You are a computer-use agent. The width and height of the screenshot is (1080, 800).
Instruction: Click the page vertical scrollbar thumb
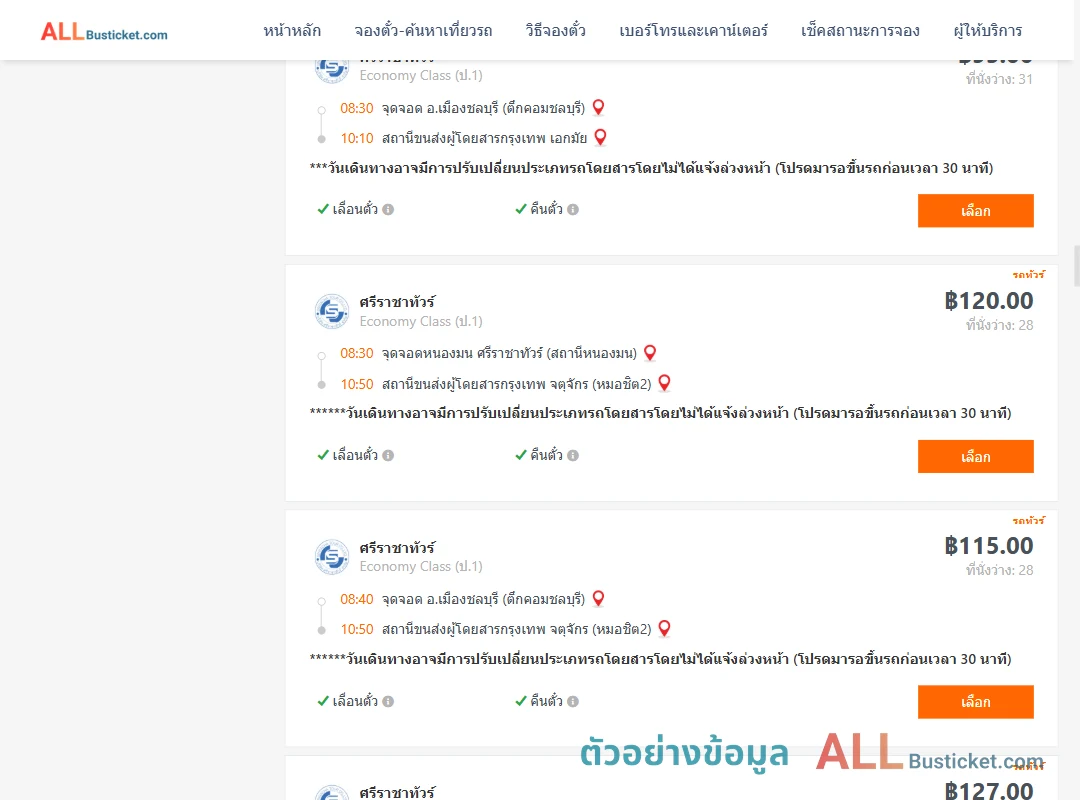tap(1077, 265)
